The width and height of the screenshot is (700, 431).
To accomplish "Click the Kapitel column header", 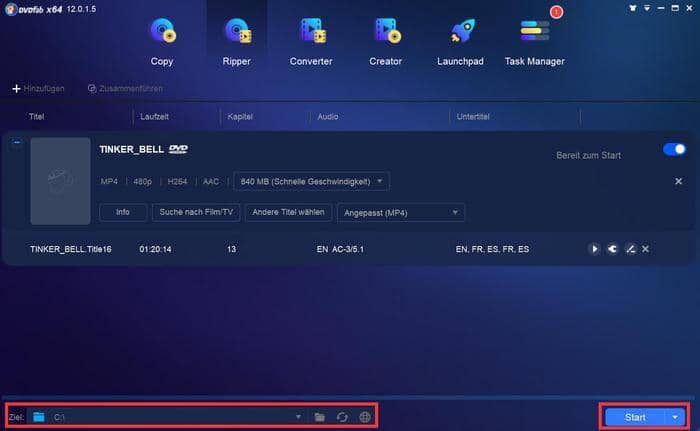I will (x=240, y=117).
